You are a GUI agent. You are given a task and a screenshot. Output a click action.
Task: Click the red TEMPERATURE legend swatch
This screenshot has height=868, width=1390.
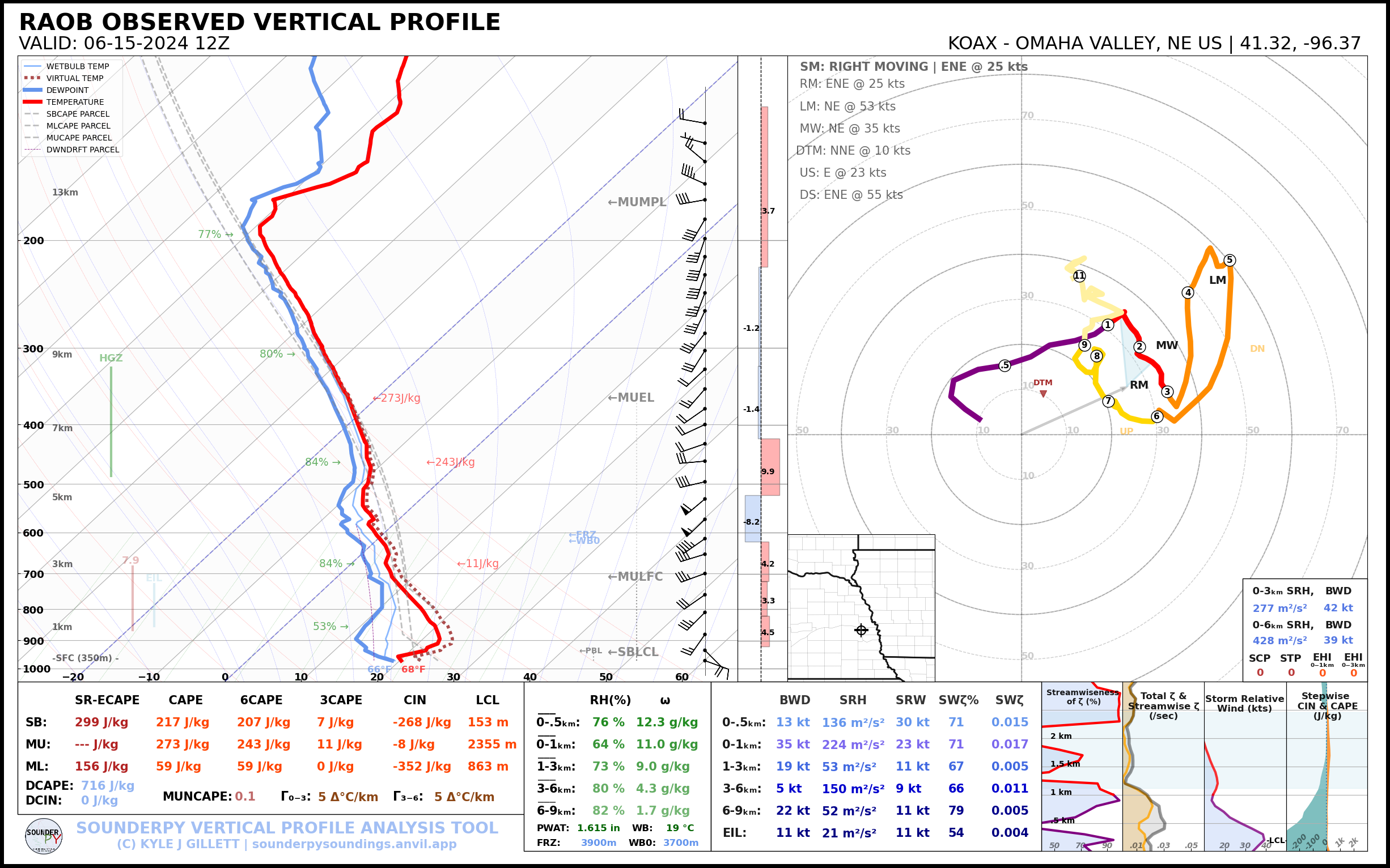(33, 102)
